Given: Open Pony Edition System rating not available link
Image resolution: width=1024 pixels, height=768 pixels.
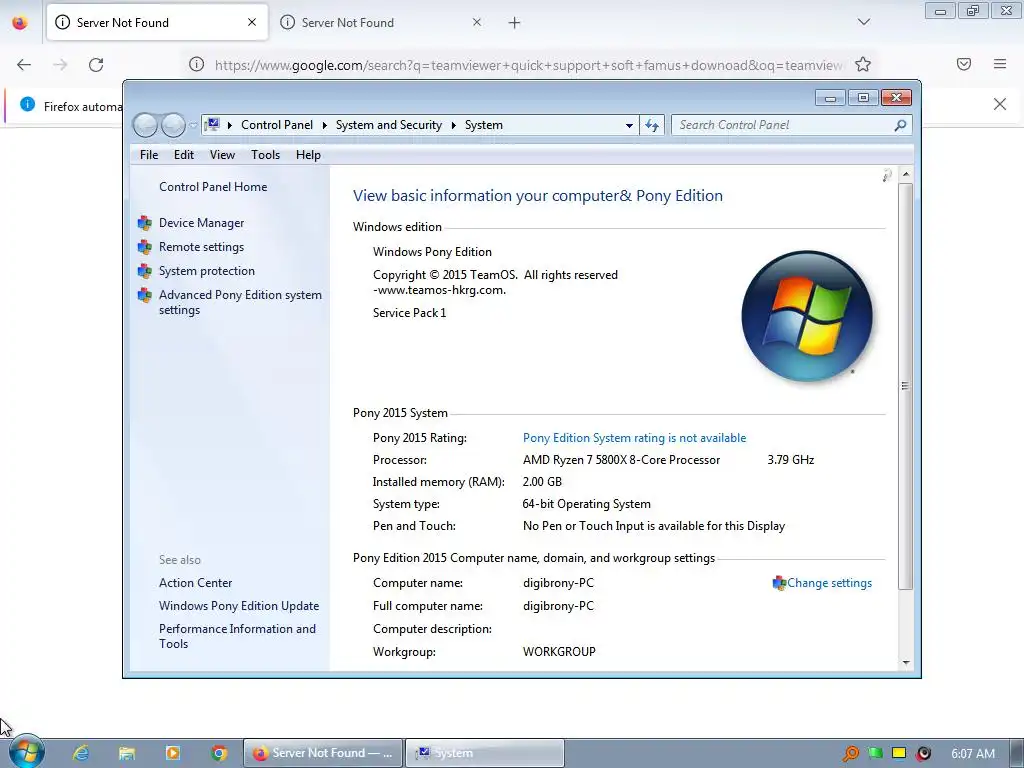Looking at the screenshot, I should pos(634,438).
